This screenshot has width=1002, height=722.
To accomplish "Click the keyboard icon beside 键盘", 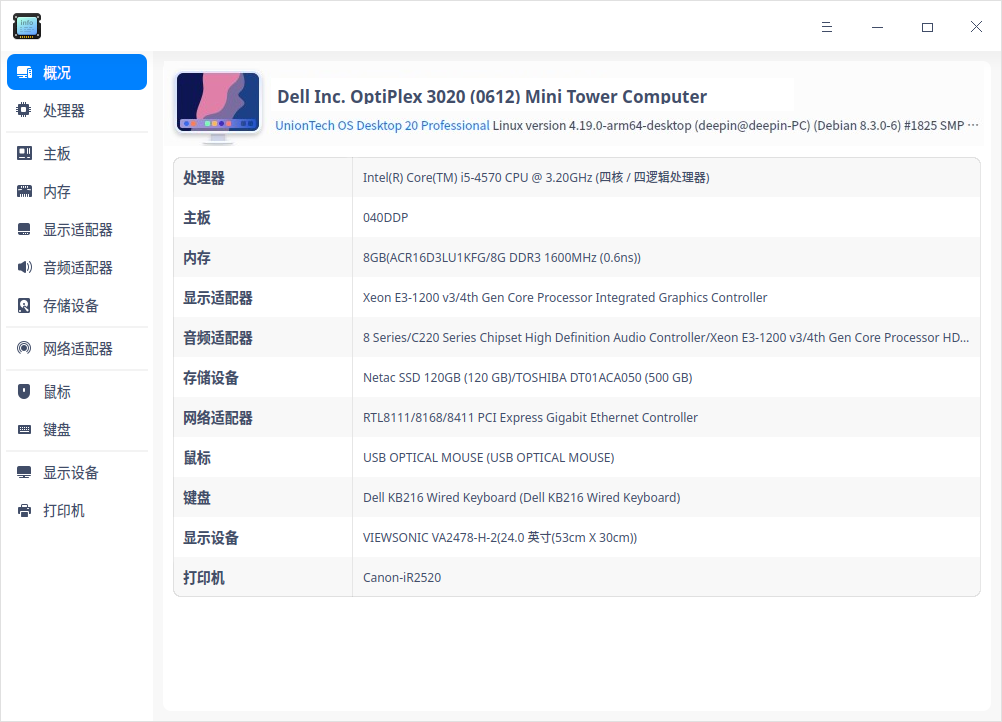I will click(x=24, y=429).
